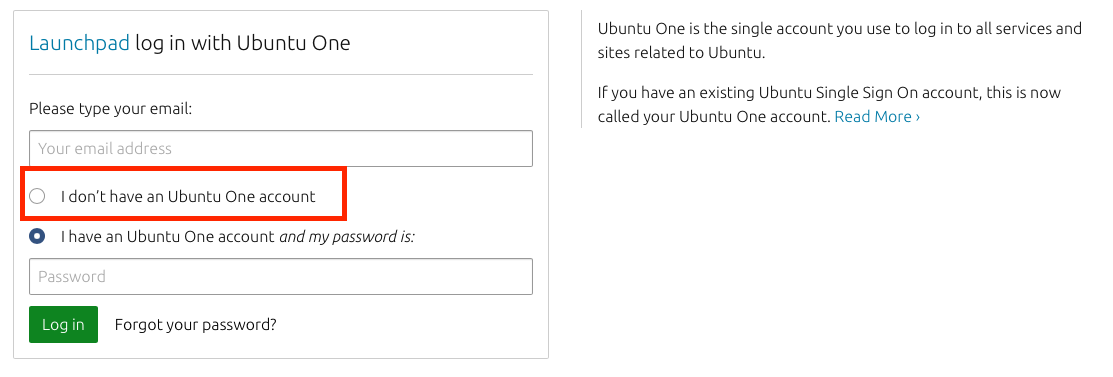Focus the Password input field
1113x377 pixels.
(x=280, y=276)
